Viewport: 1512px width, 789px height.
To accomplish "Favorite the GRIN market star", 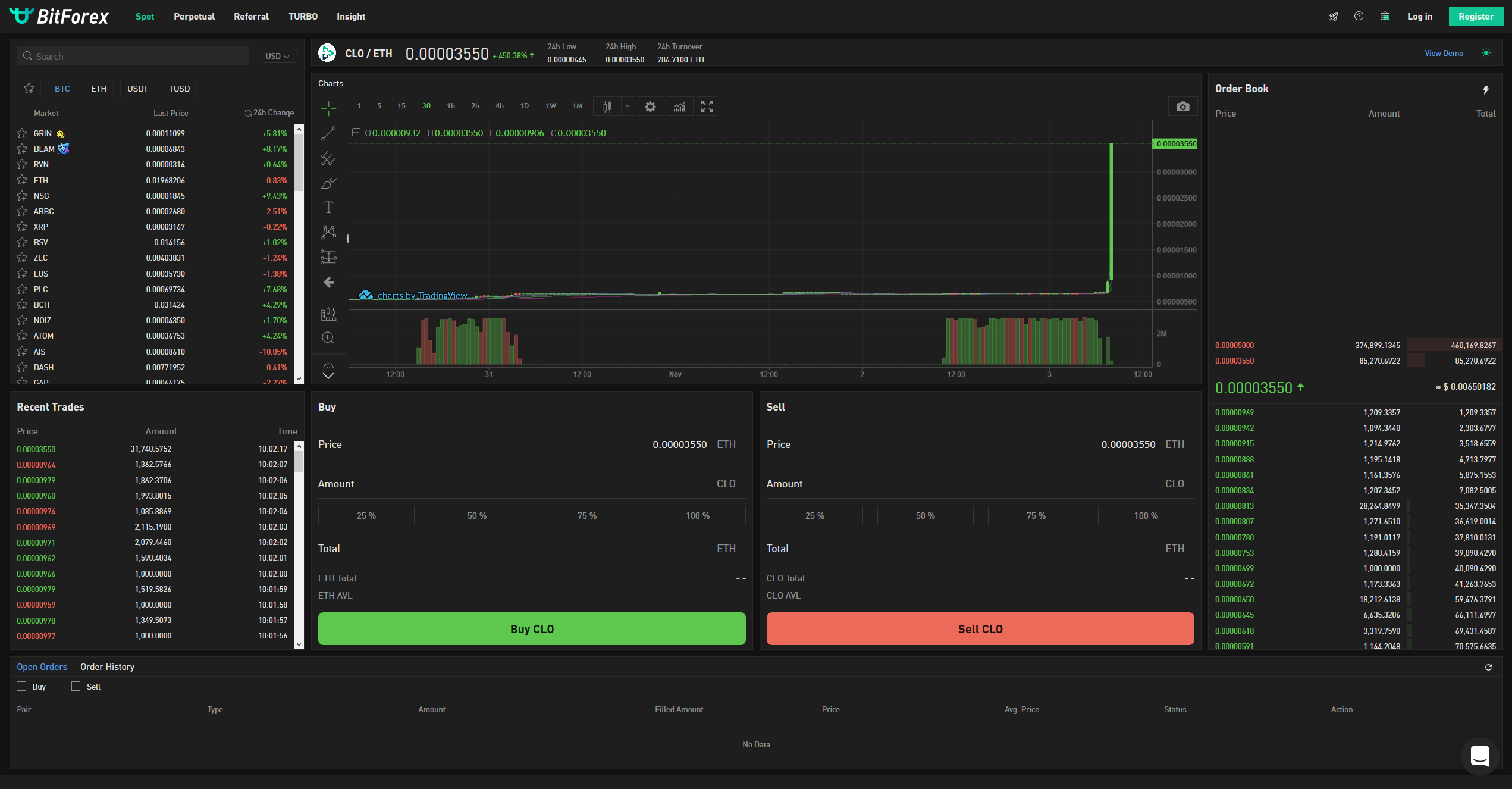I will point(22,133).
